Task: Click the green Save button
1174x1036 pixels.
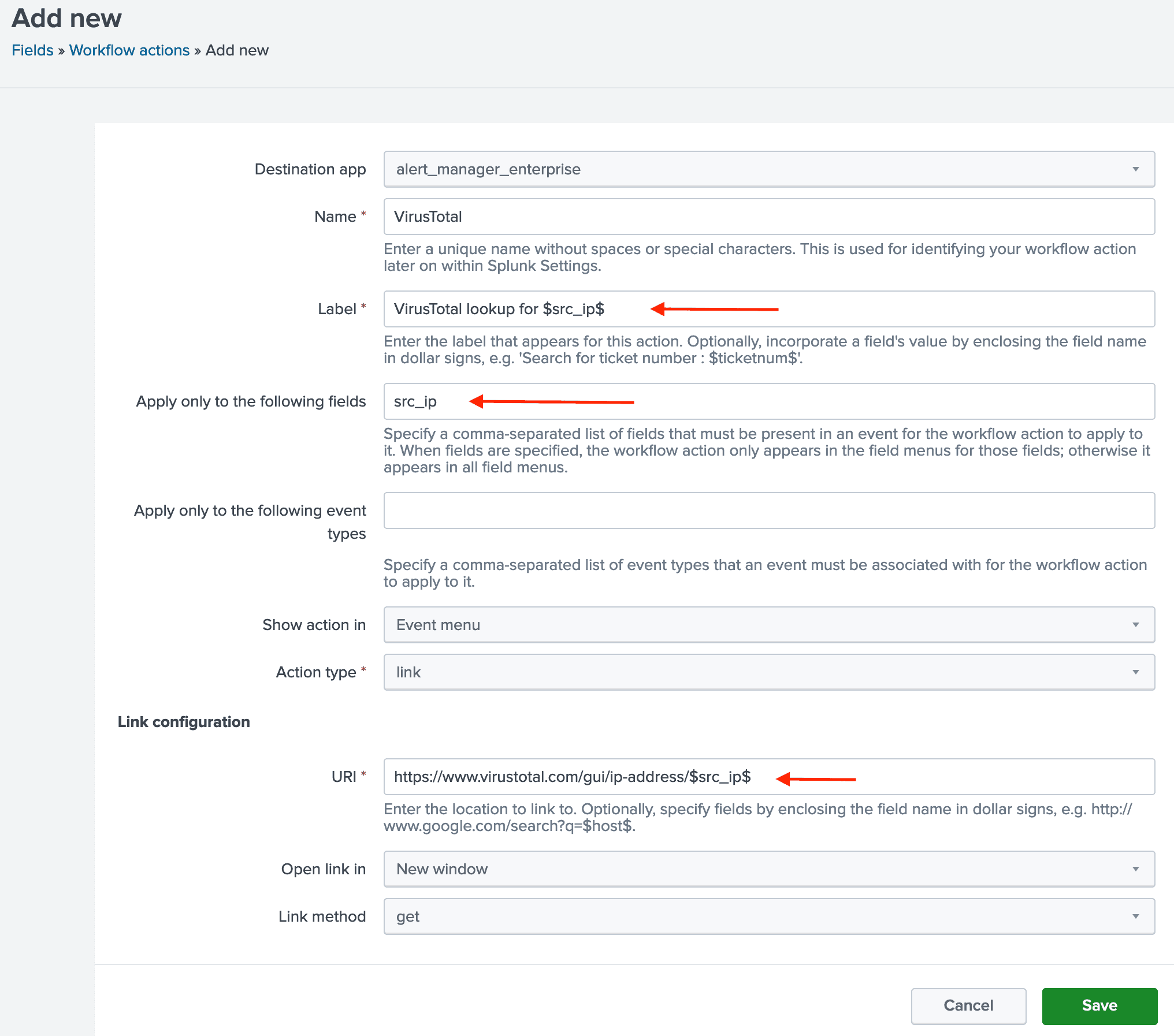Action: [x=1099, y=1005]
